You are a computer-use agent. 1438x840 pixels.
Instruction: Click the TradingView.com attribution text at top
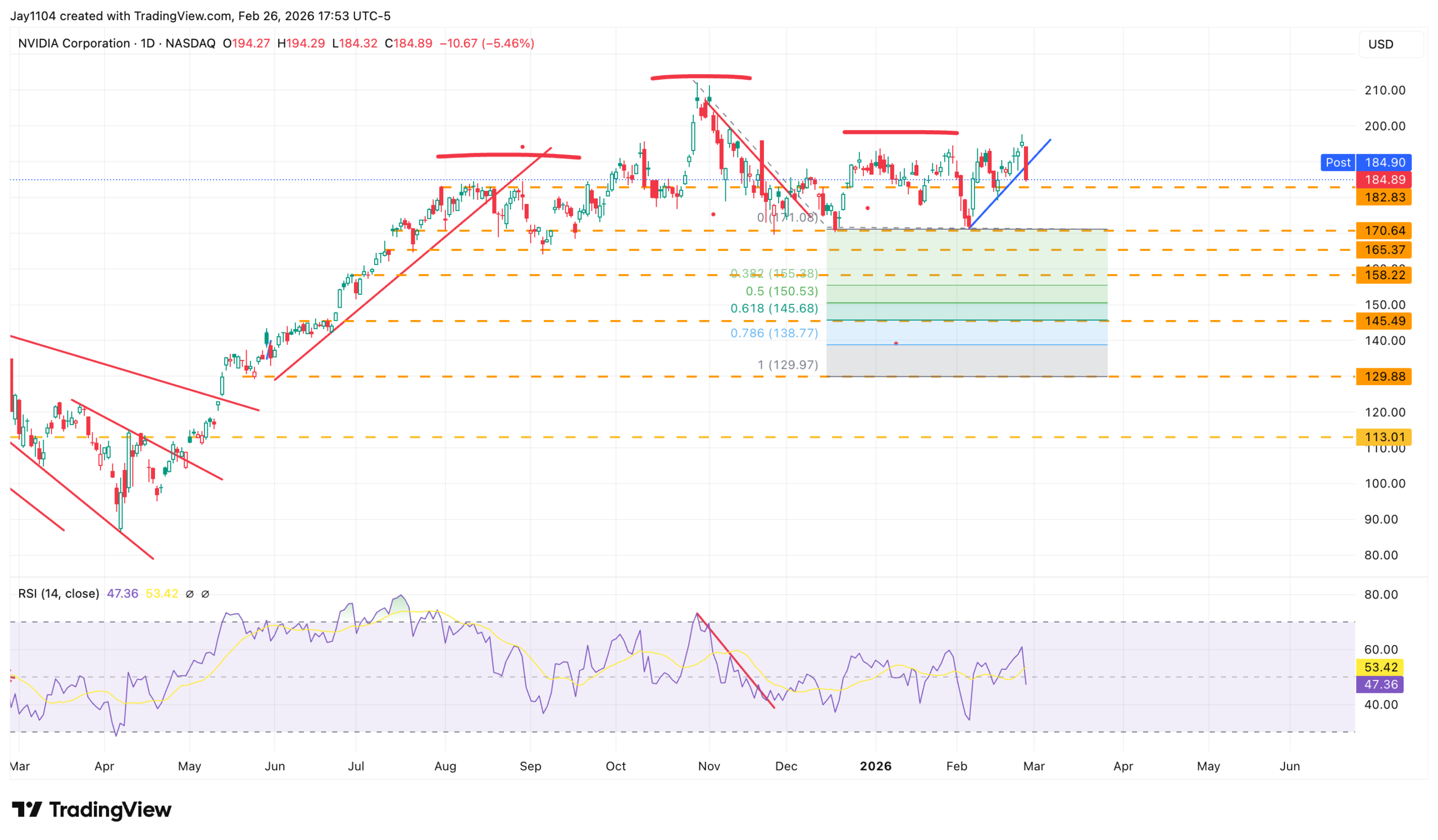point(183,16)
